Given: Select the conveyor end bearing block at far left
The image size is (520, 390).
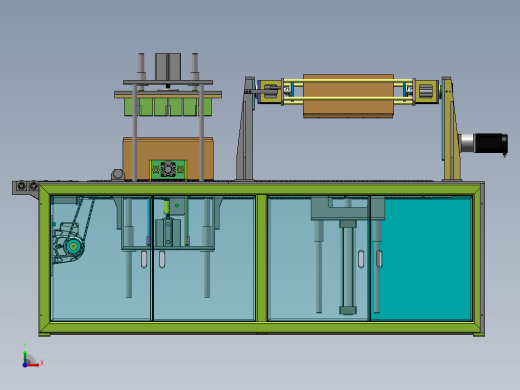Looking at the screenshot, I should 26,187.
